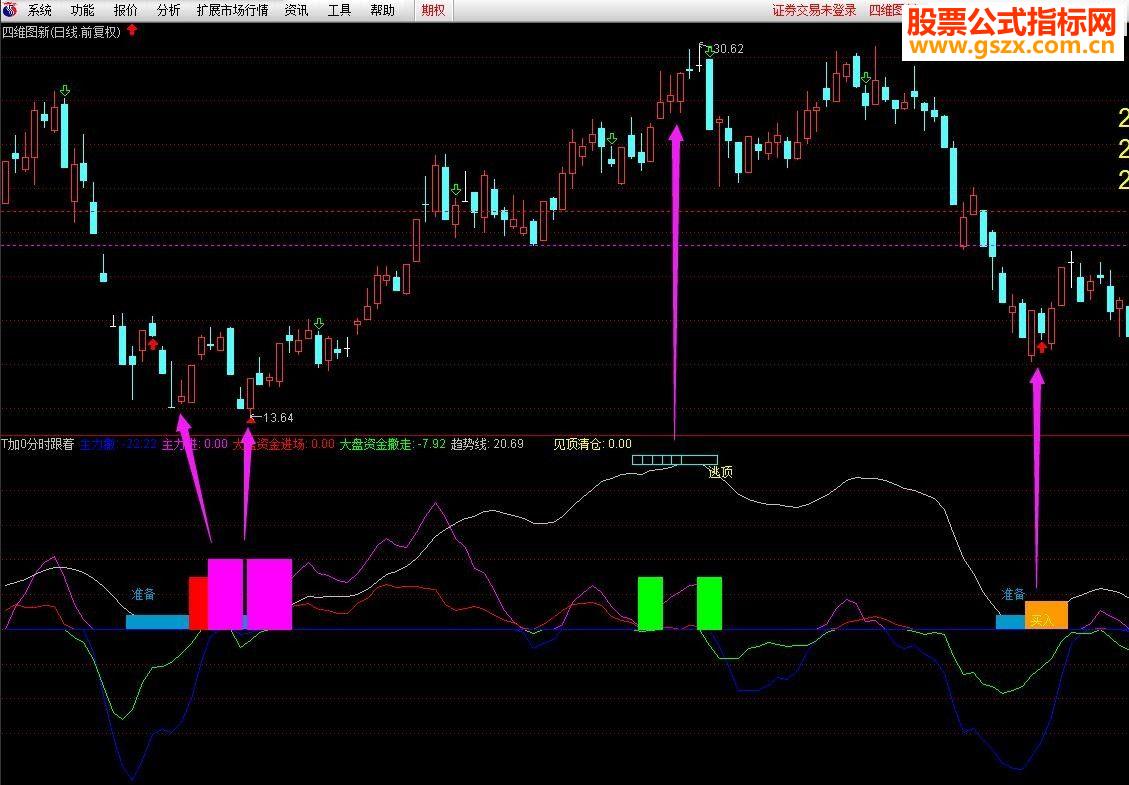Click the red up-arrow marker above the orange 买入 bar
The height and width of the screenshot is (785, 1129).
coord(1041,348)
